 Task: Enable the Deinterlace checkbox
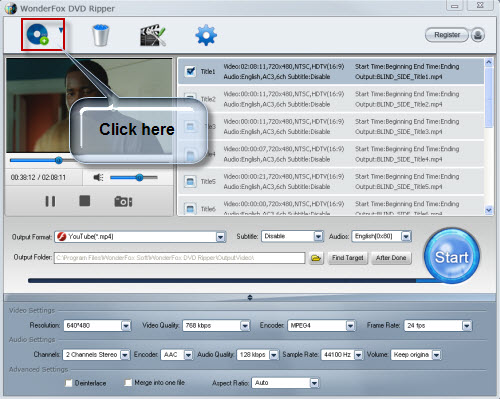(68, 383)
